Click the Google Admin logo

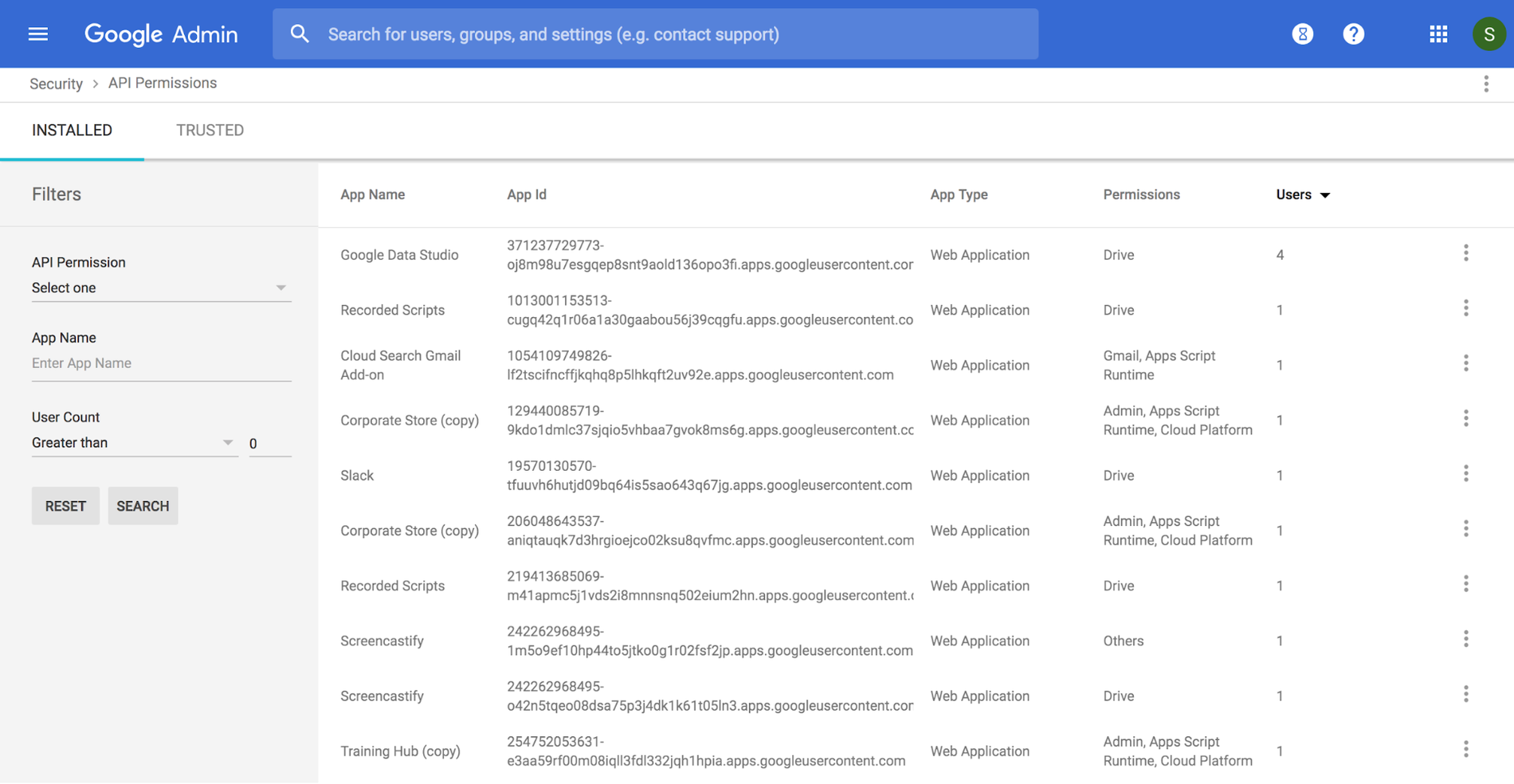coord(161,34)
